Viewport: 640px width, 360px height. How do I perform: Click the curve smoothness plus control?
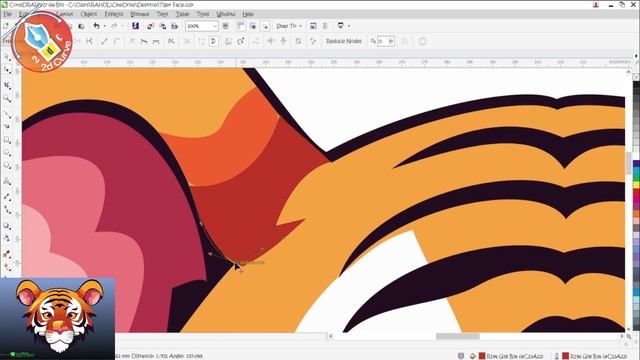[x=391, y=41]
